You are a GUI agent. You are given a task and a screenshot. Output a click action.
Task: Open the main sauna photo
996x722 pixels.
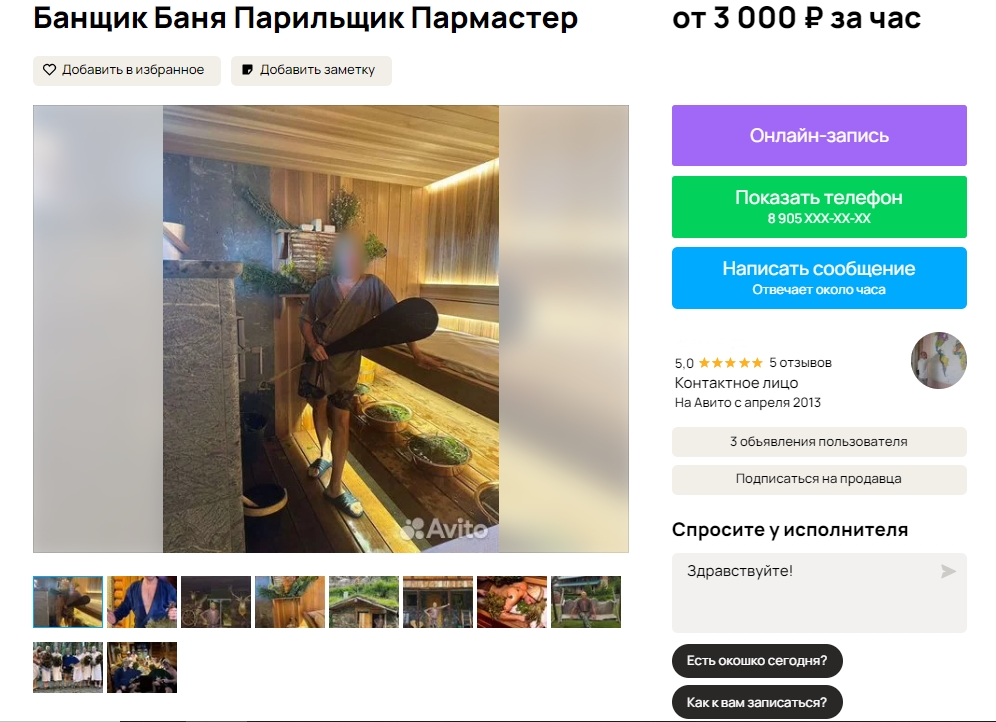tap(331, 329)
